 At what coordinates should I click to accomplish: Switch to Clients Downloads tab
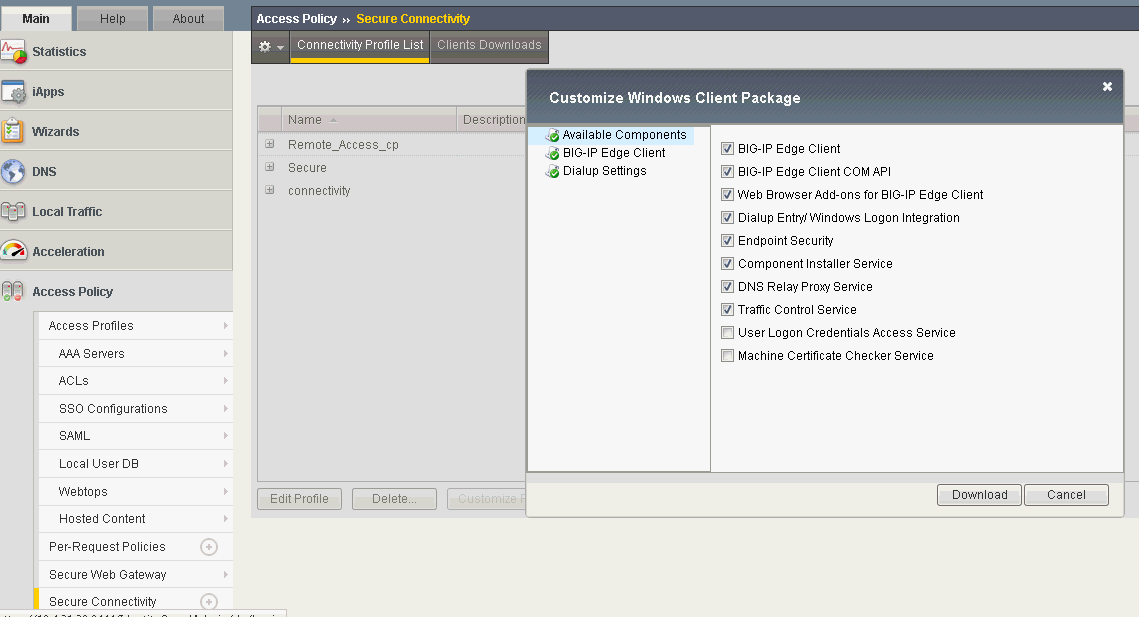tap(489, 45)
